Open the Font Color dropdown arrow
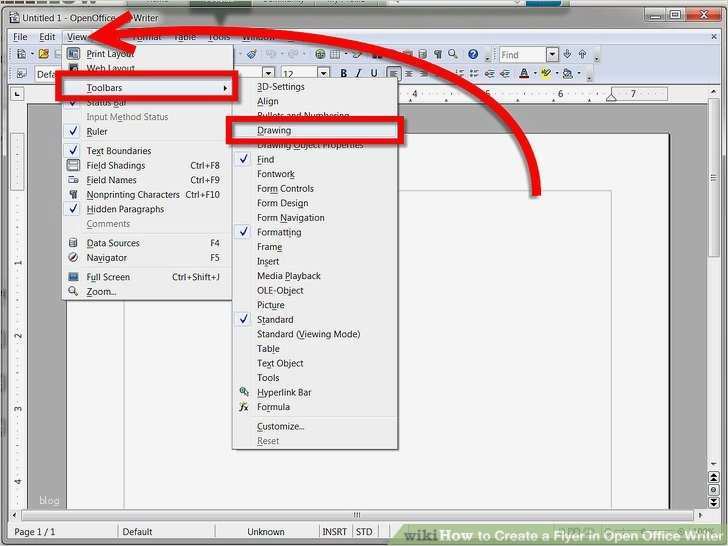This screenshot has width=728, height=546. (x=534, y=73)
